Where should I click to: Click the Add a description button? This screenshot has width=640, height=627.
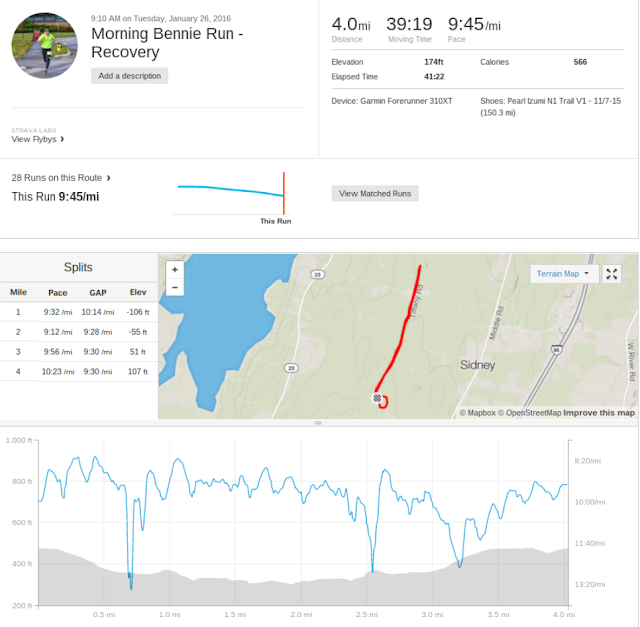tap(130, 76)
